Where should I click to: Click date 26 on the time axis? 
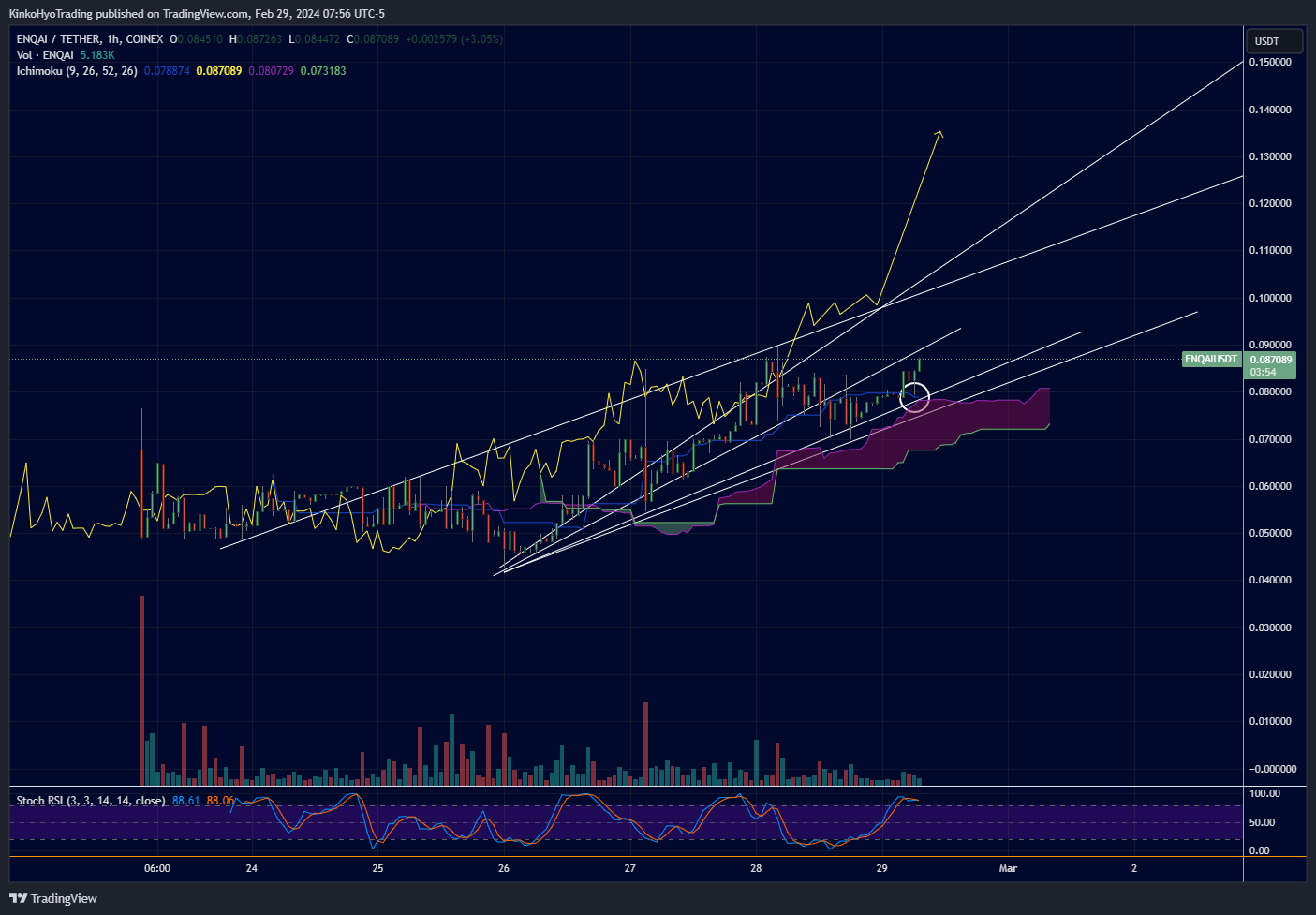(504, 868)
